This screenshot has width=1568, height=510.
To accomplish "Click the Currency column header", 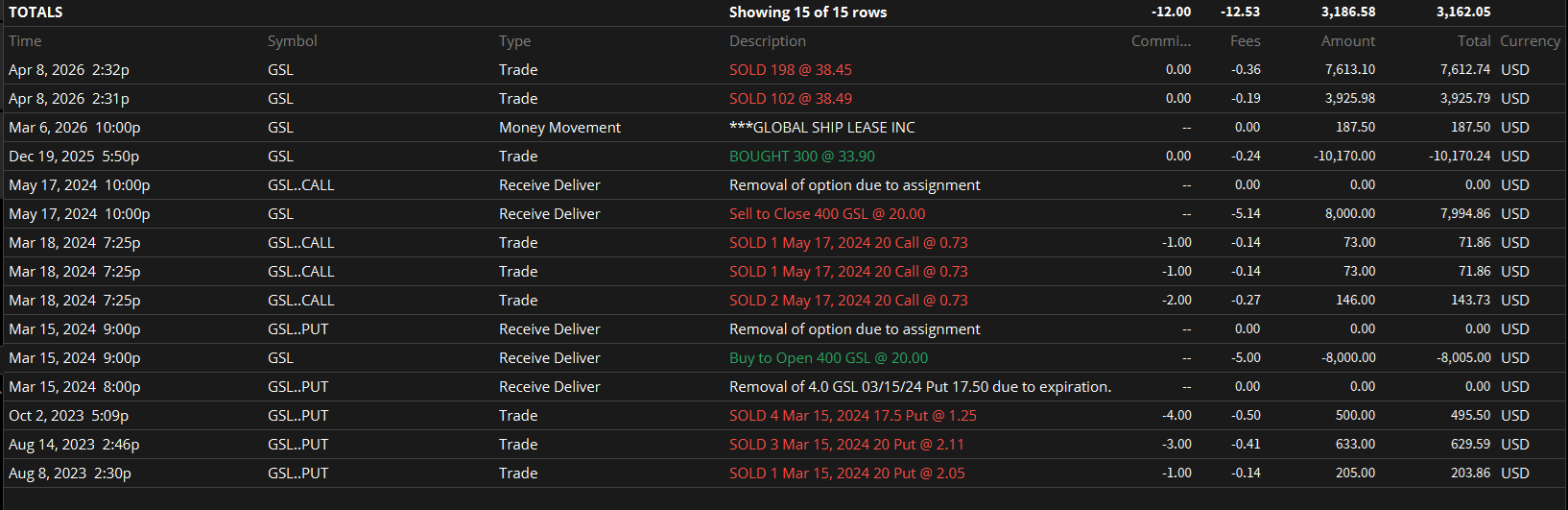I will pyautogui.click(x=1530, y=41).
